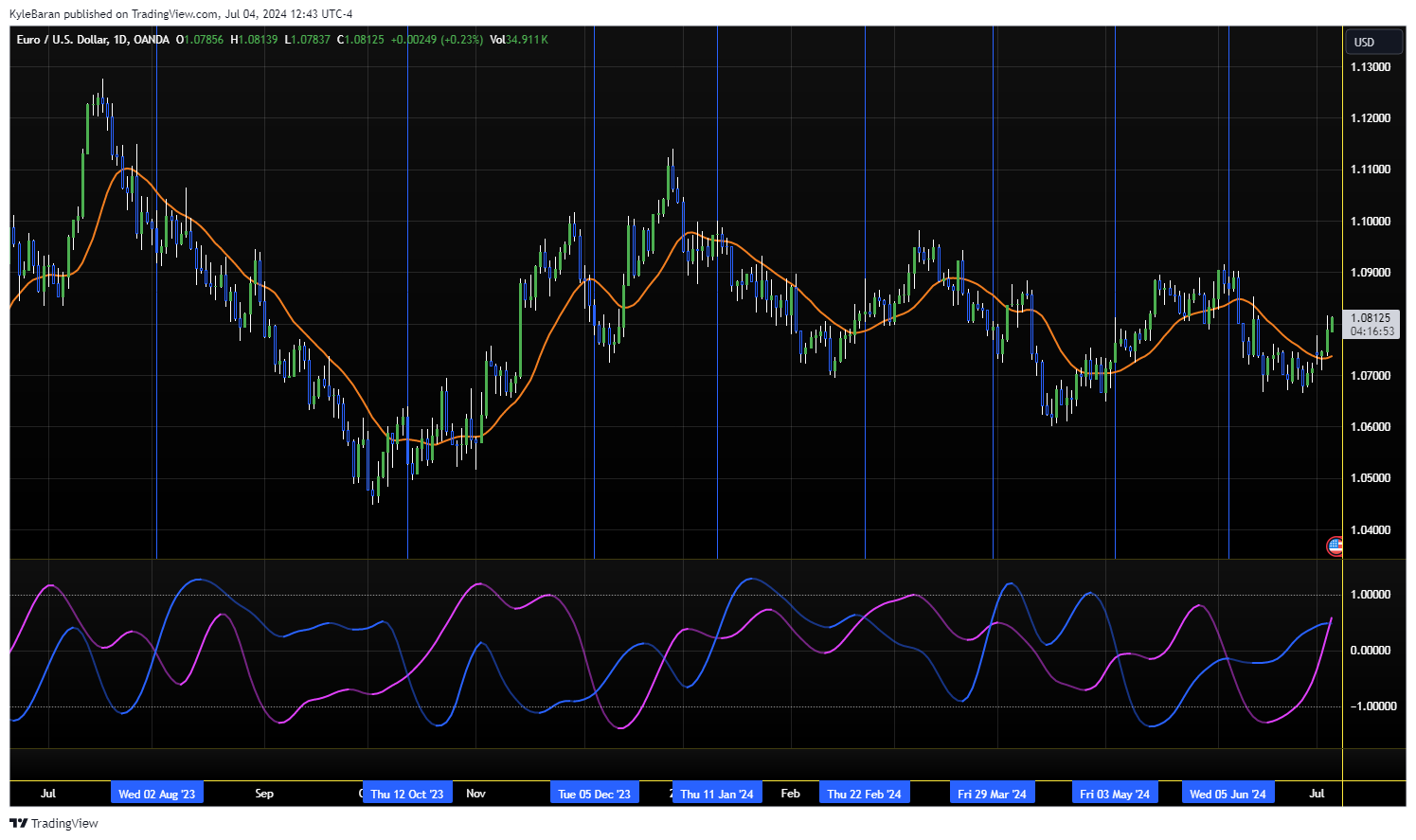Image resolution: width=1416 pixels, height=840 pixels.
Task: Click the Sep month label on time axis
Action: coord(264,794)
